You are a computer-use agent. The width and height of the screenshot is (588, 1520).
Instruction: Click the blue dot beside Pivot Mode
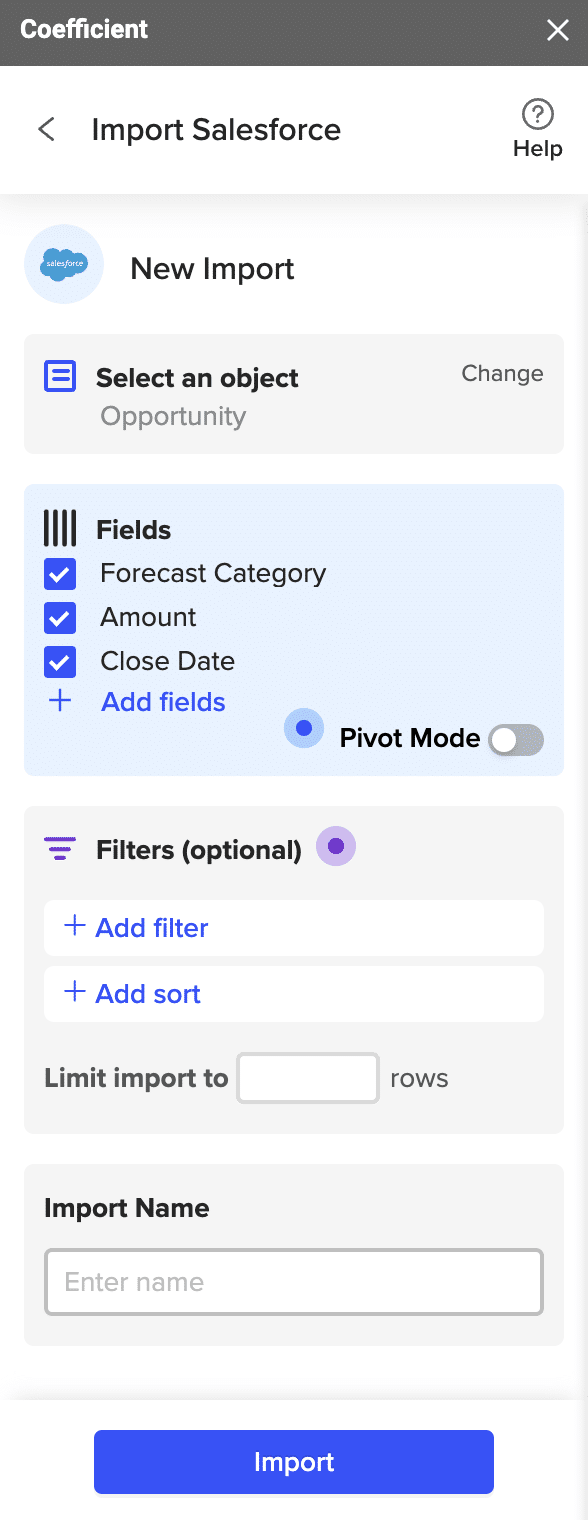[x=304, y=728]
